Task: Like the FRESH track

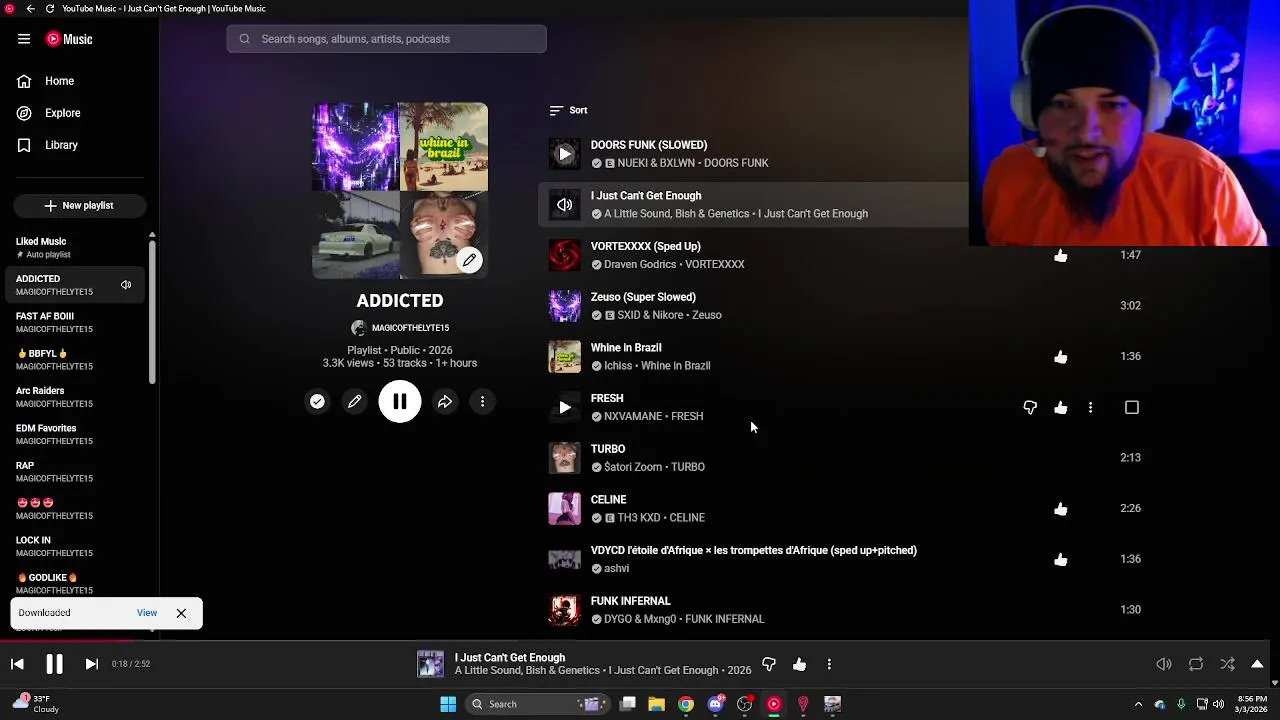Action: coord(1060,408)
